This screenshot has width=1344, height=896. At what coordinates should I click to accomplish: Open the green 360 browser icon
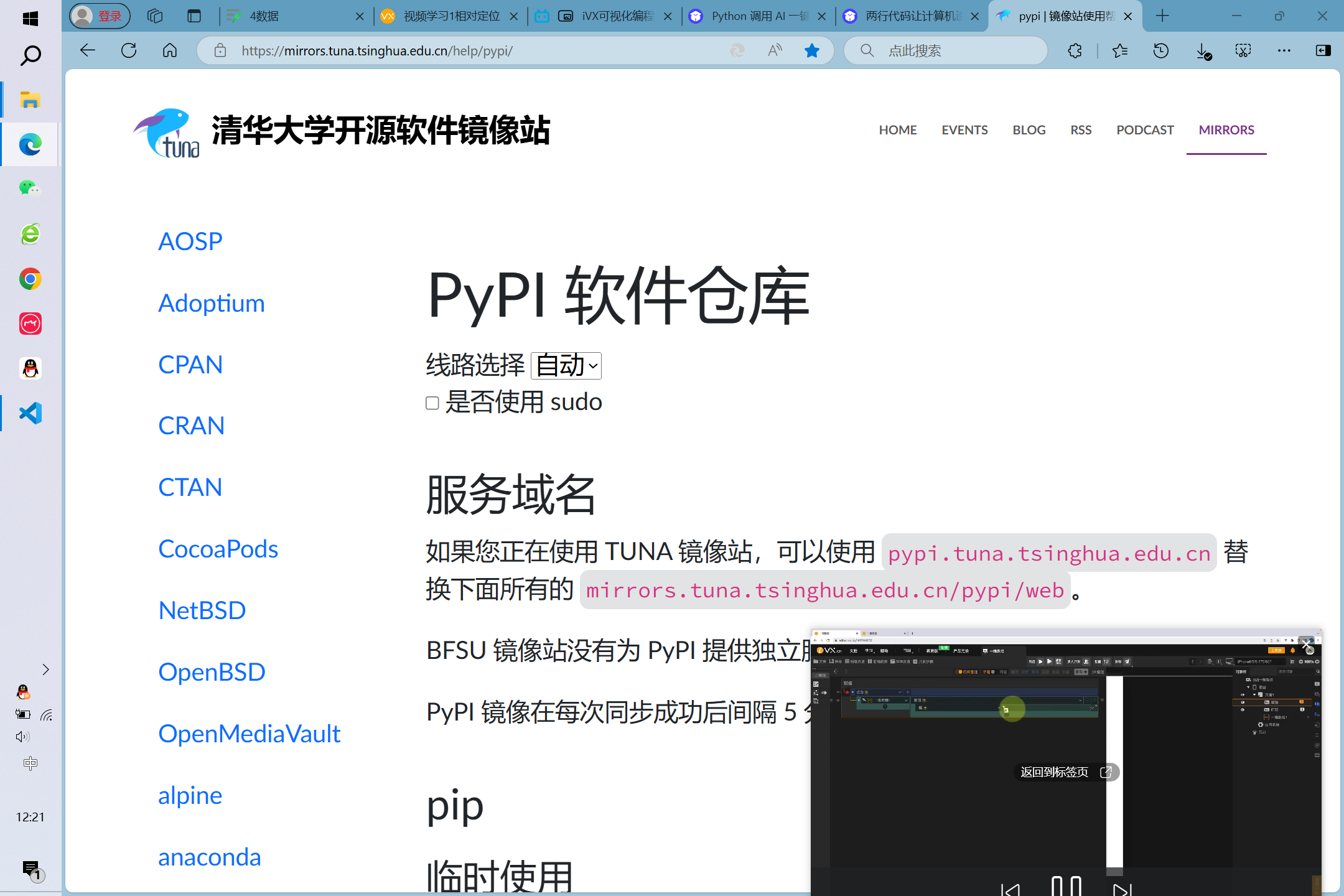30,234
